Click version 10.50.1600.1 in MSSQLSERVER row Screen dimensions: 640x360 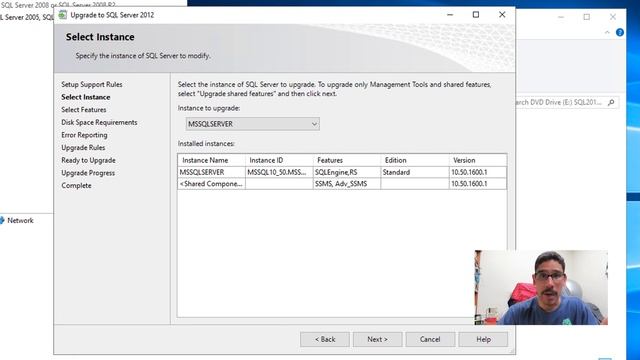pos(478,172)
